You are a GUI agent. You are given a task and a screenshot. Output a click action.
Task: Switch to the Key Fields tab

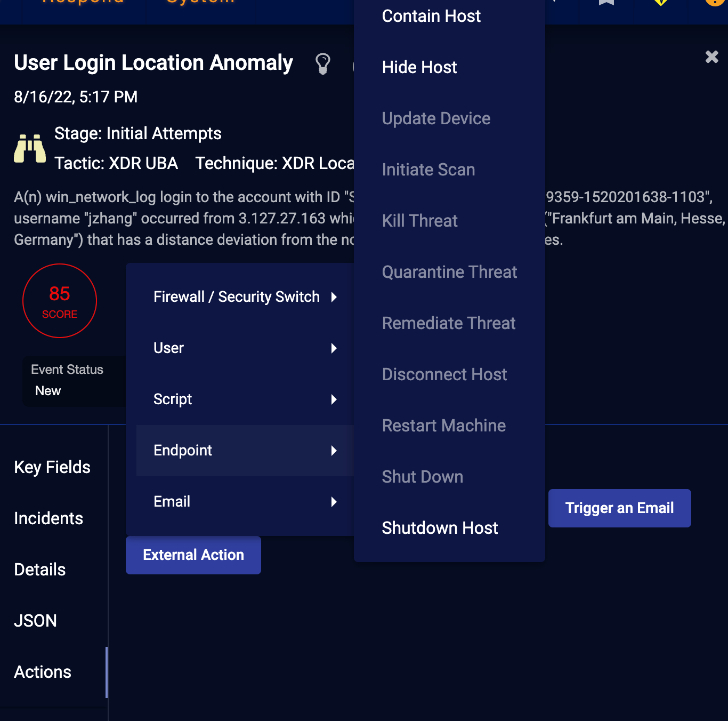[52, 467]
